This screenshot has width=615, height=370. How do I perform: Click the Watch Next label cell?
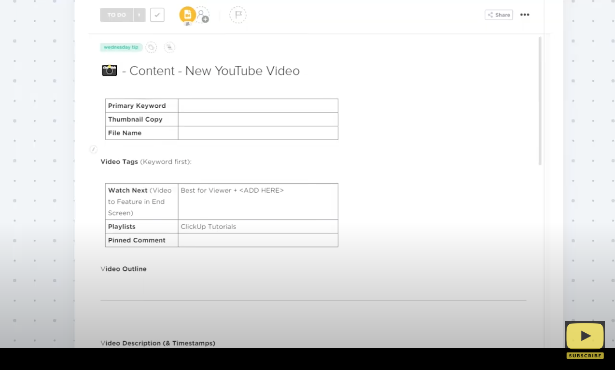click(x=142, y=201)
